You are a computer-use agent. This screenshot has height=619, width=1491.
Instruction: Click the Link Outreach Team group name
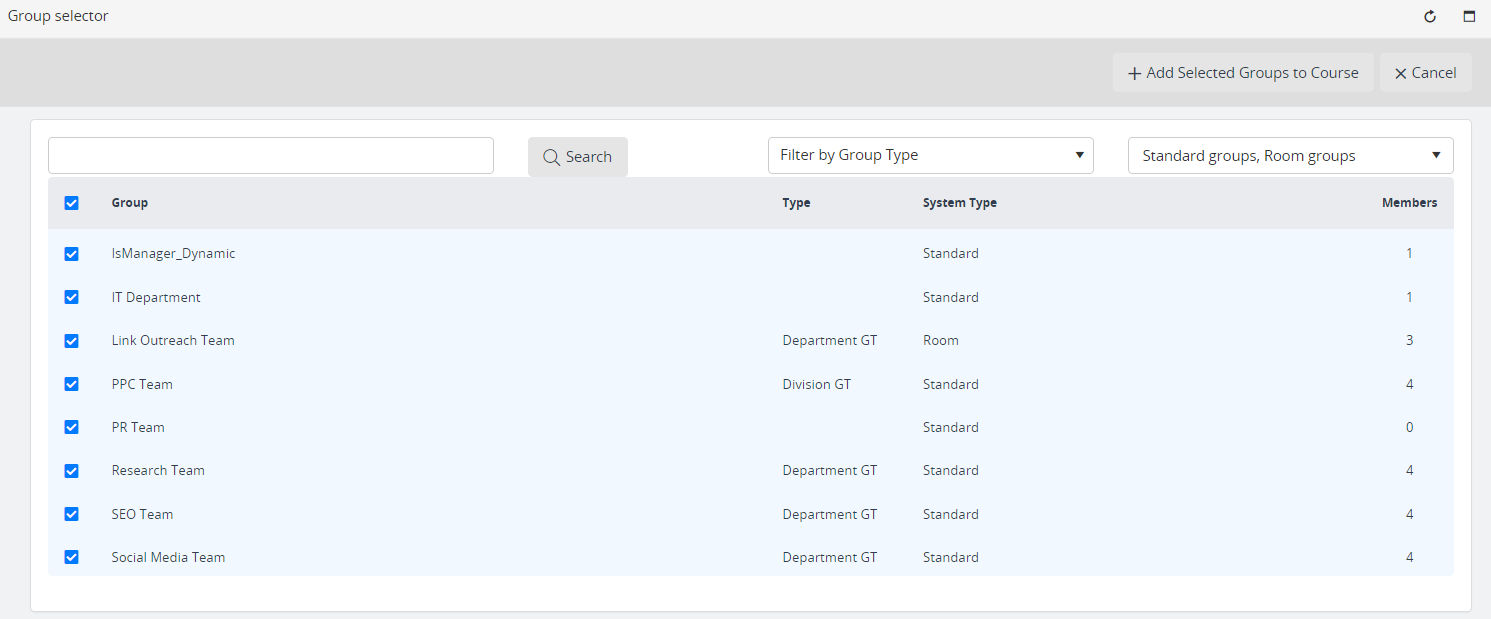(173, 341)
